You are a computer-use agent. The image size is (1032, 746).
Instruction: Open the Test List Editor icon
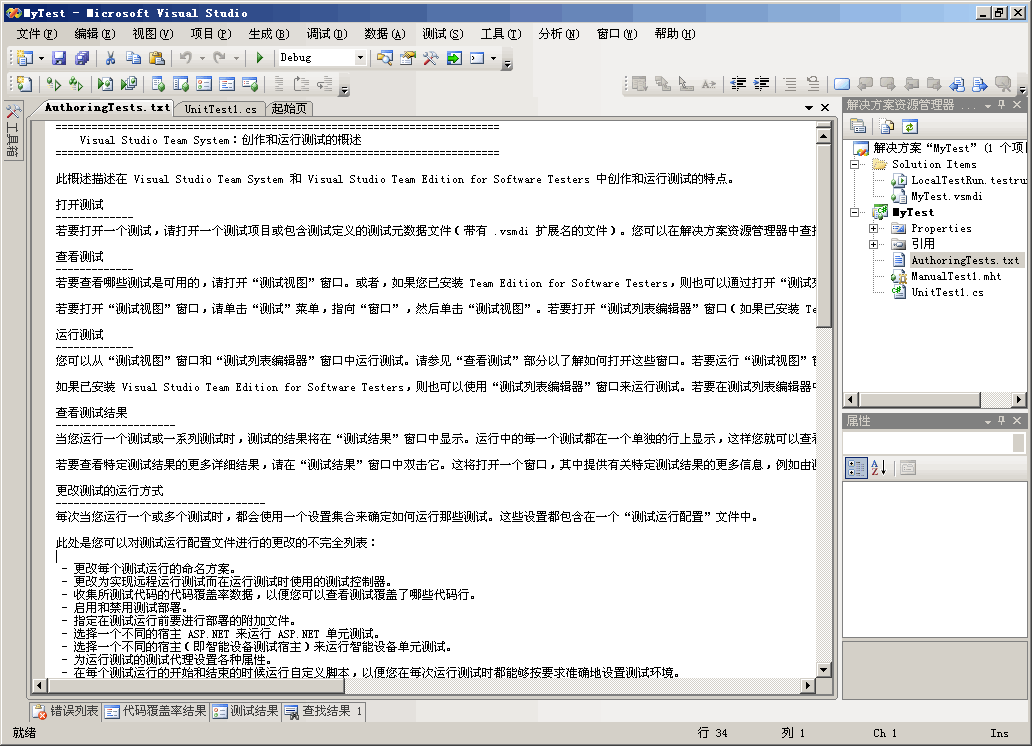181,84
